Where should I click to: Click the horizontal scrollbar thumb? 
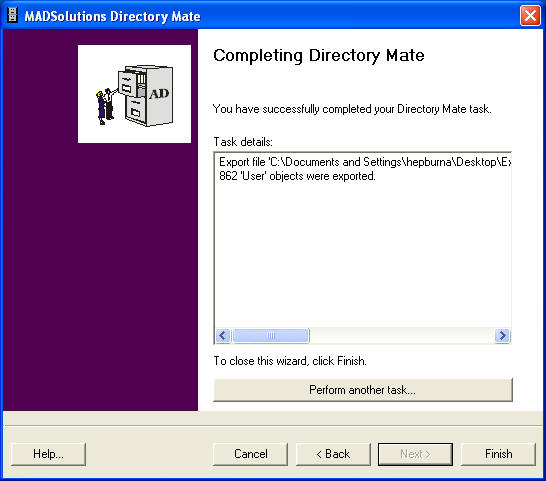(x=271, y=336)
